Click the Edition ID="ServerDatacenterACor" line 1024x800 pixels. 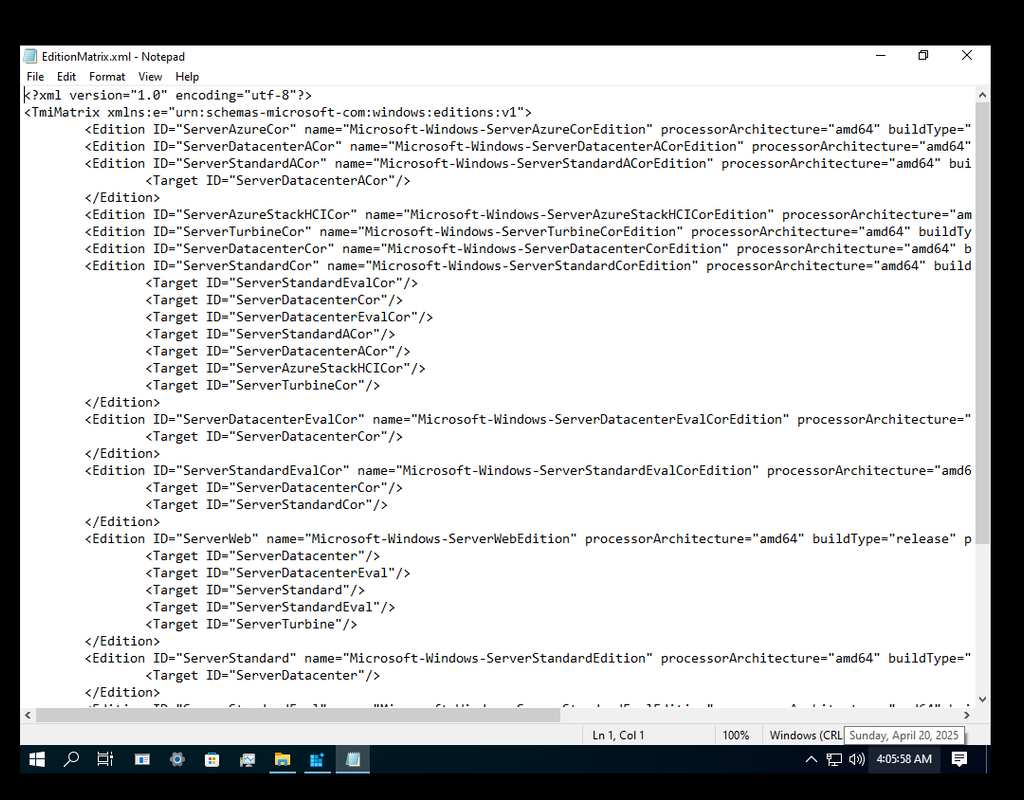(x=528, y=146)
